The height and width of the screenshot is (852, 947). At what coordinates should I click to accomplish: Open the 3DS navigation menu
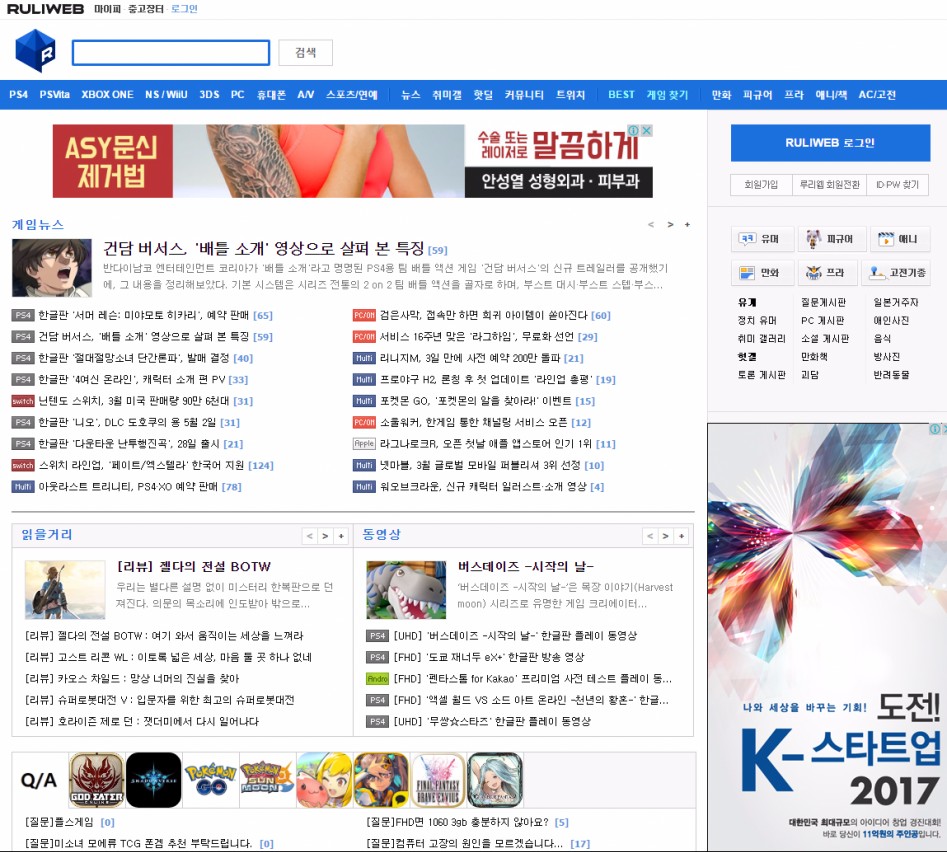point(209,95)
